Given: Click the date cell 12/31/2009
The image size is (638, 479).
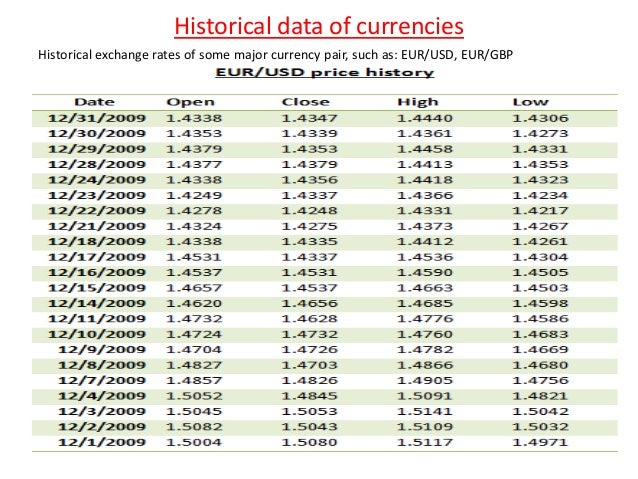Looking at the screenshot, I should [97, 118].
